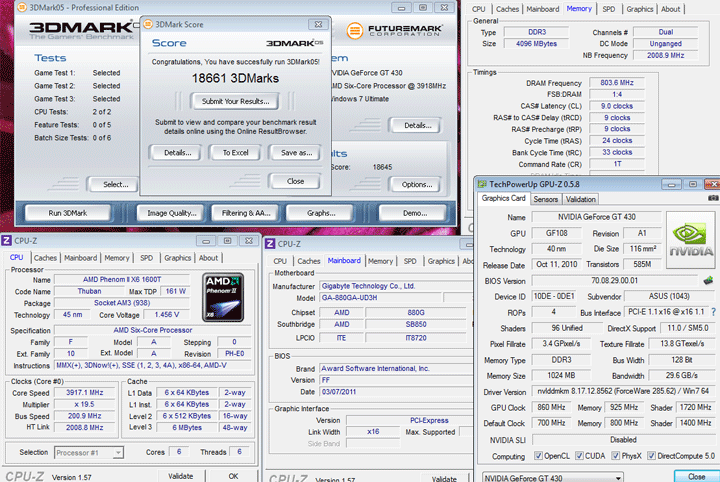Click the CPU-Z icon of the processor window
The width and height of the screenshot is (720, 482).
click(x=6, y=241)
